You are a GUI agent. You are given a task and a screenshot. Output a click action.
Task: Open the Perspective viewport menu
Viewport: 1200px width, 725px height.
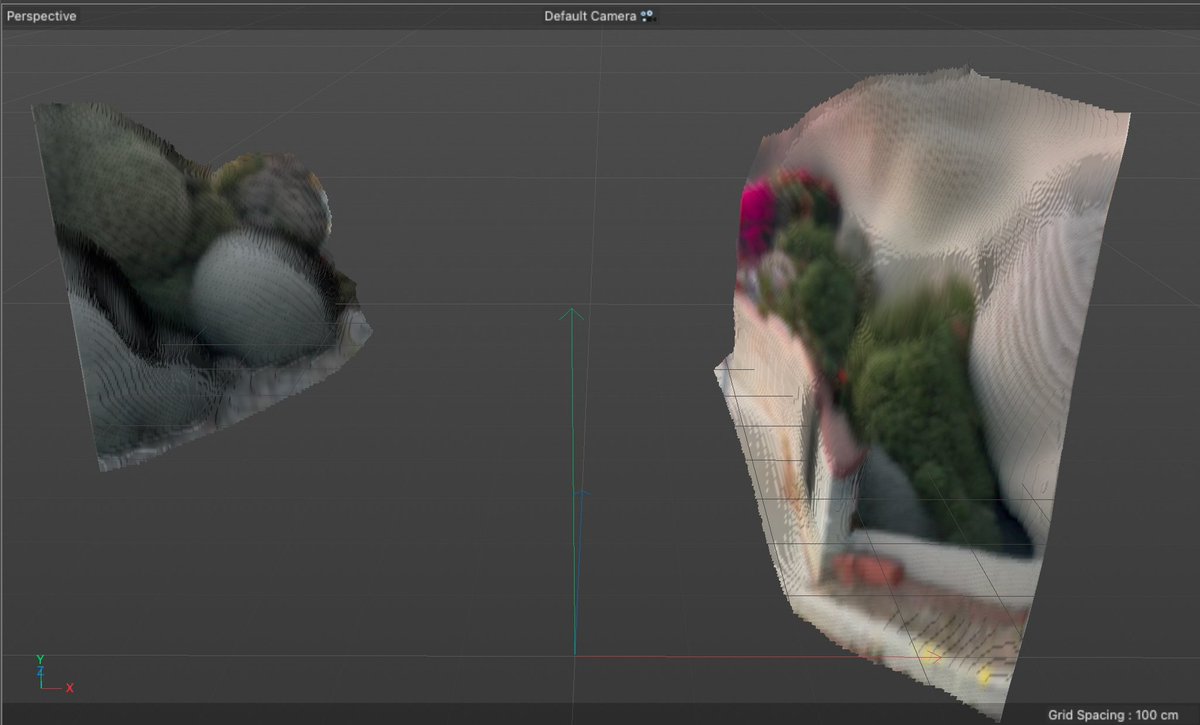tap(40, 16)
